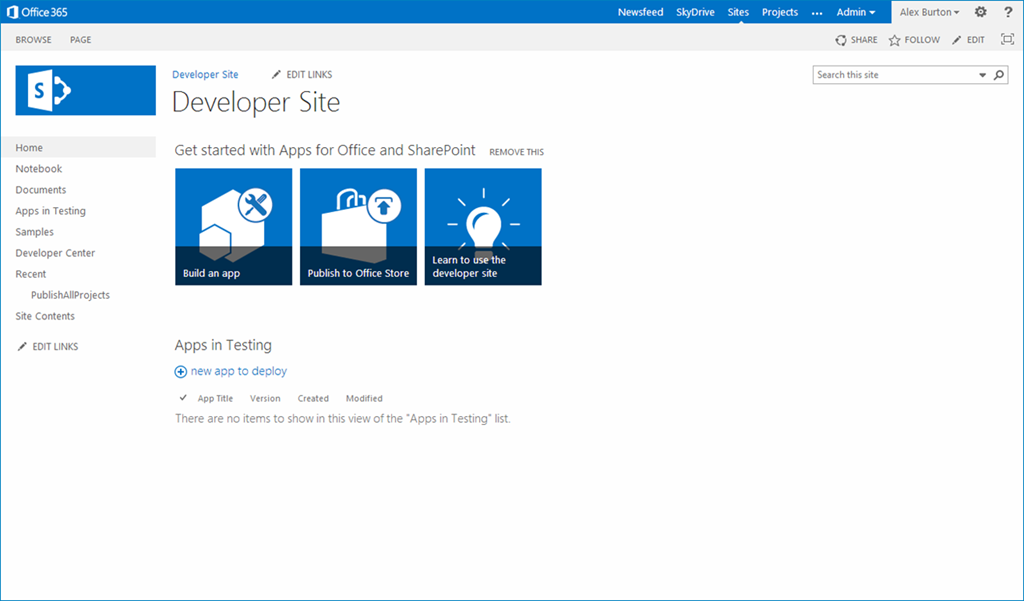This screenshot has height=601, width=1024.
Task: Open SkyDrive in top navigation
Action: (x=695, y=12)
